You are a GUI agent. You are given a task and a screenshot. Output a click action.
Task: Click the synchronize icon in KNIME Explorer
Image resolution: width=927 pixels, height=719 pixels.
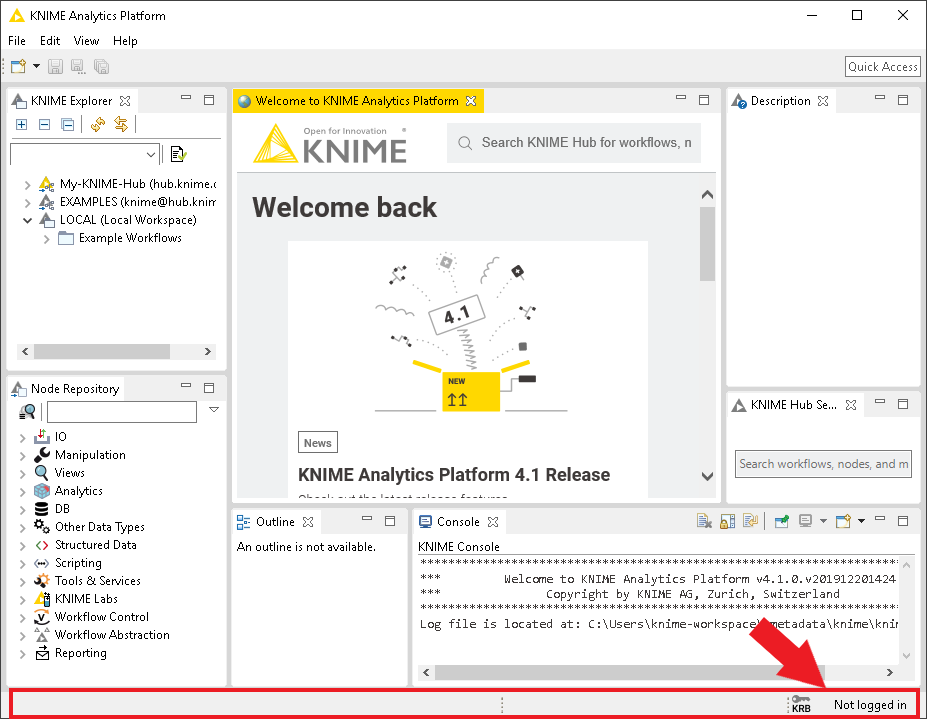point(121,124)
